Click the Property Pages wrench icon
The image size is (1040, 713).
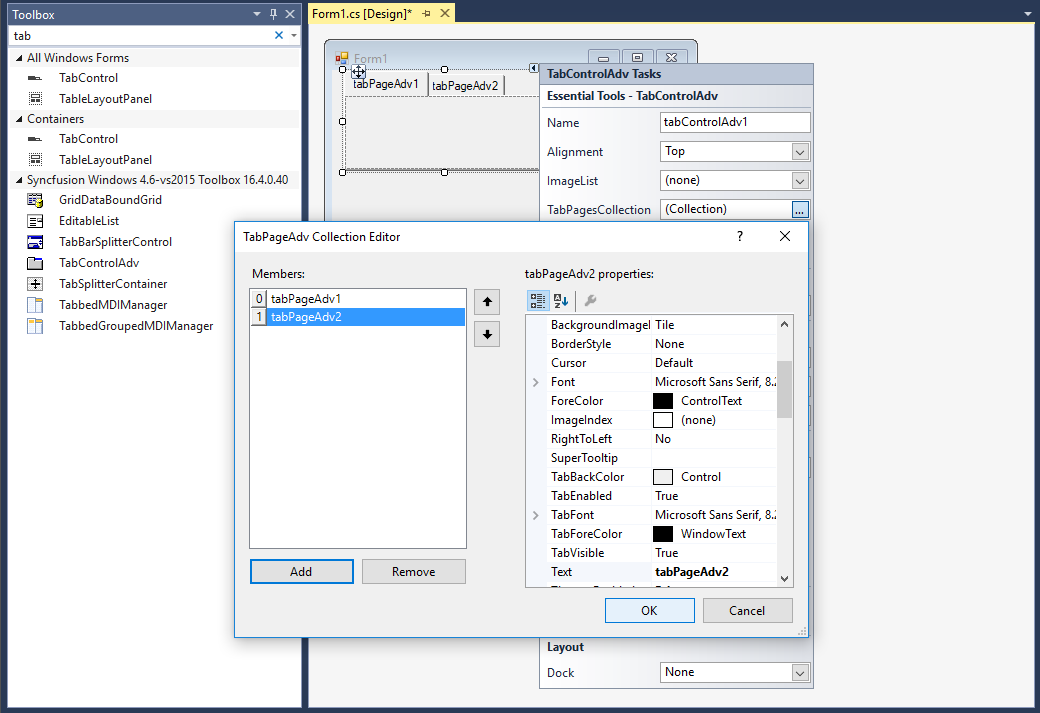[x=590, y=300]
